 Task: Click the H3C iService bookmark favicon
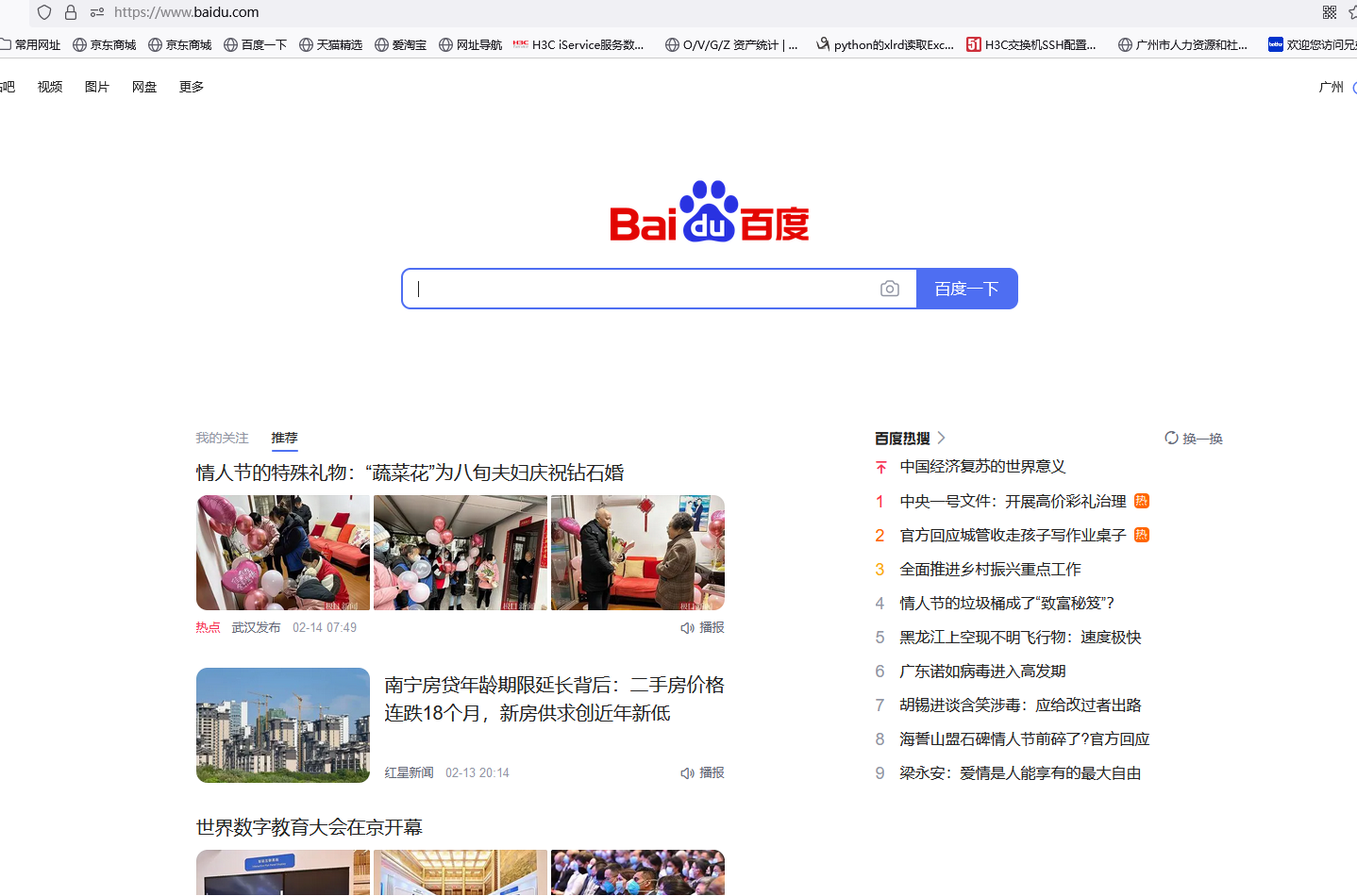coord(521,44)
